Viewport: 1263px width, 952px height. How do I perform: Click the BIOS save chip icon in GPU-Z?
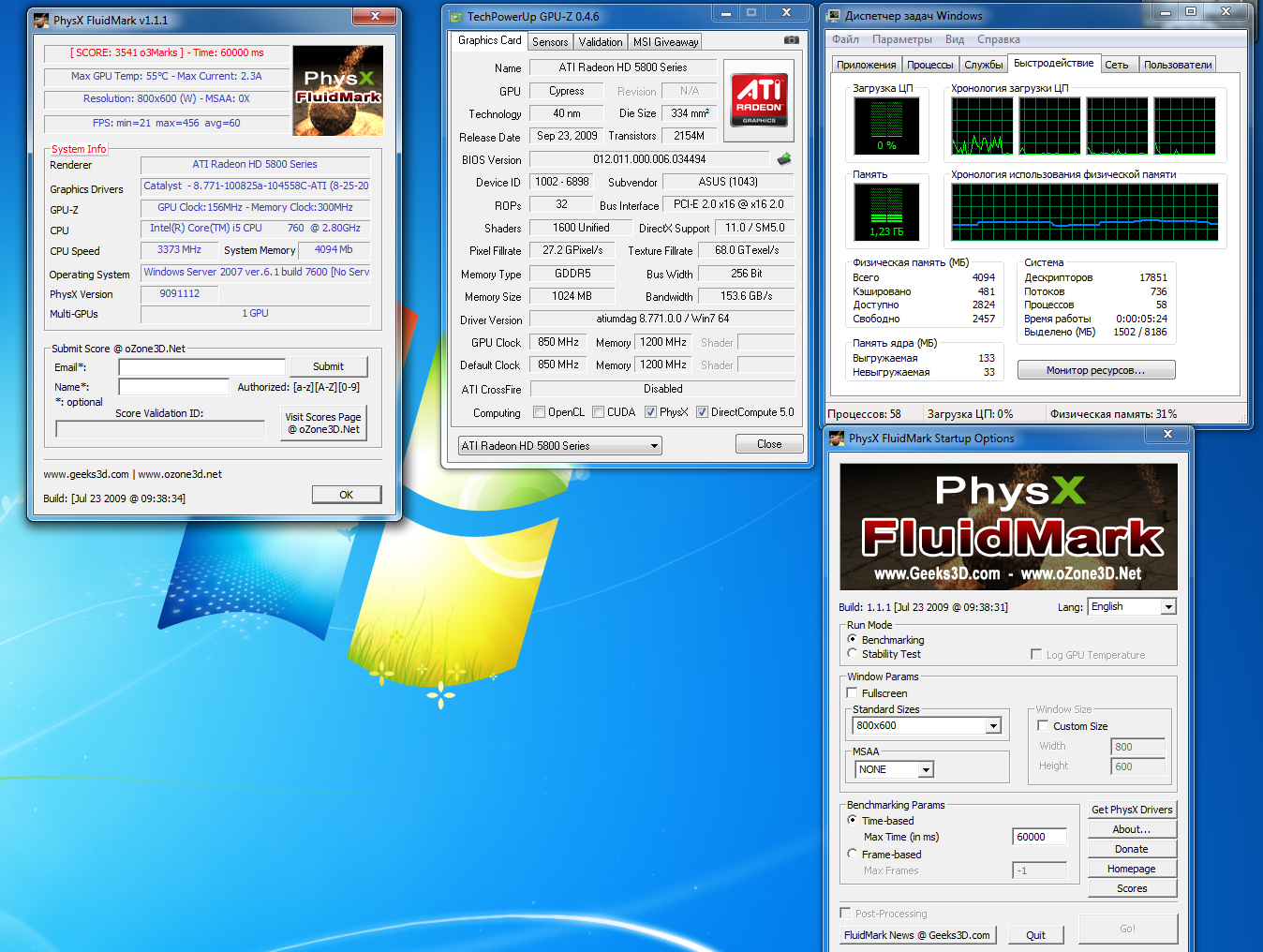[x=784, y=159]
